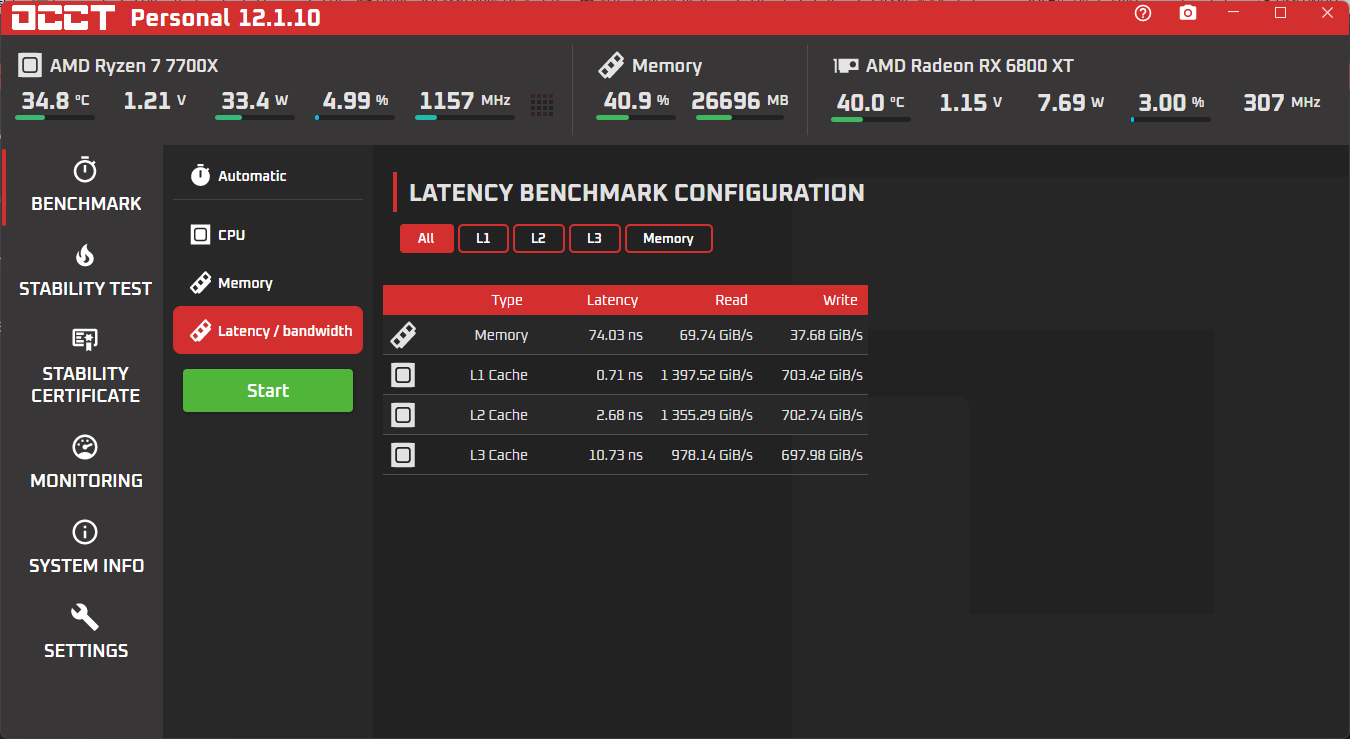The width and height of the screenshot is (1350, 739).
Task: Select the Automatic benchmark option
Action: point(268,175)
